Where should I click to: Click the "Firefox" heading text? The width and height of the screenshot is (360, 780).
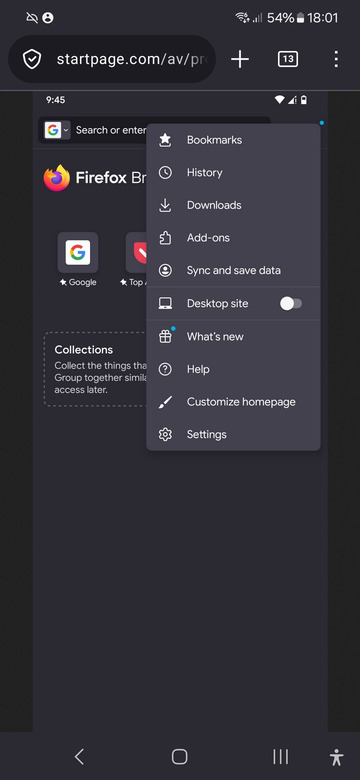[101, 178]
